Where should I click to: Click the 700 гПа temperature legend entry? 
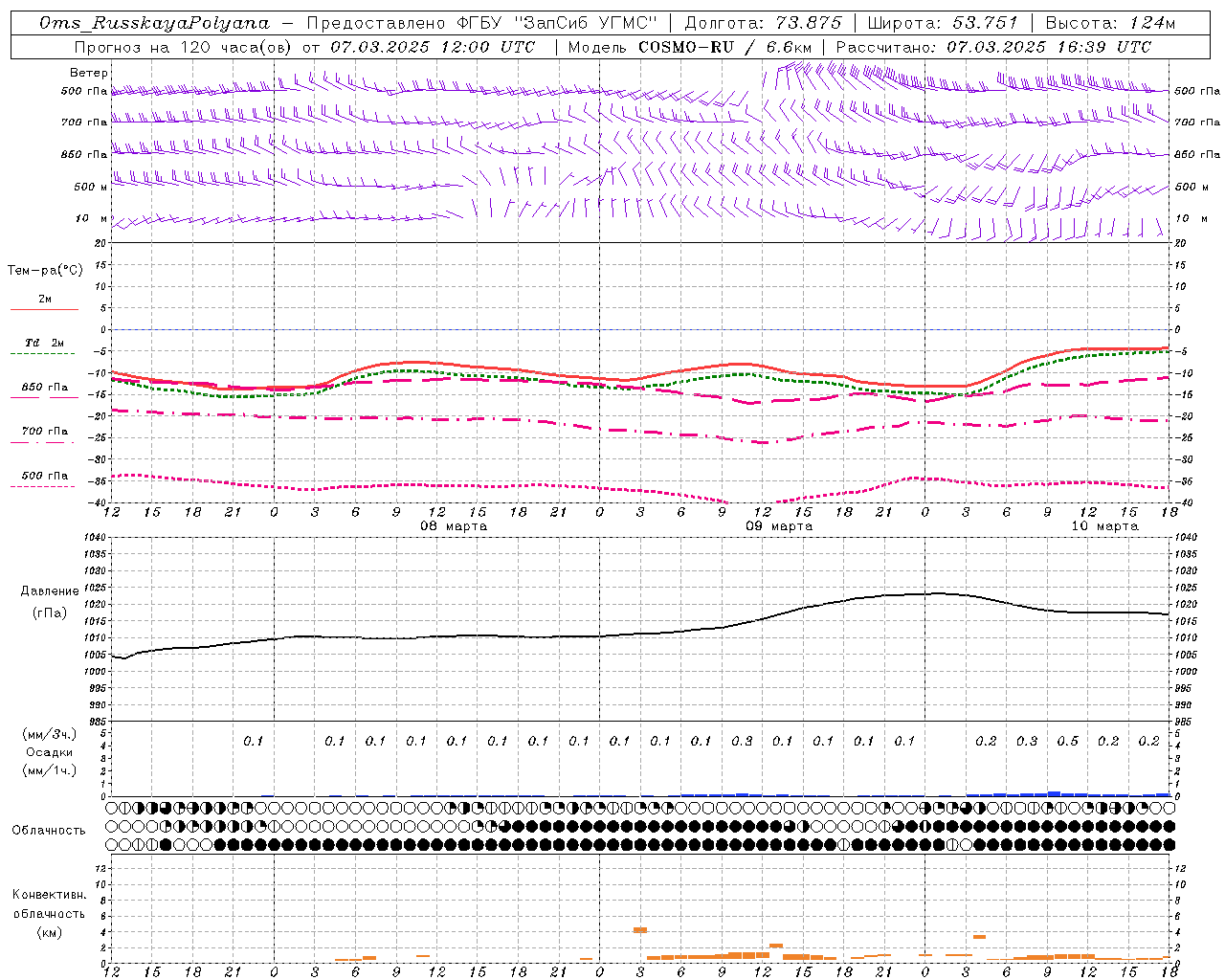click(x=44, y=432)
